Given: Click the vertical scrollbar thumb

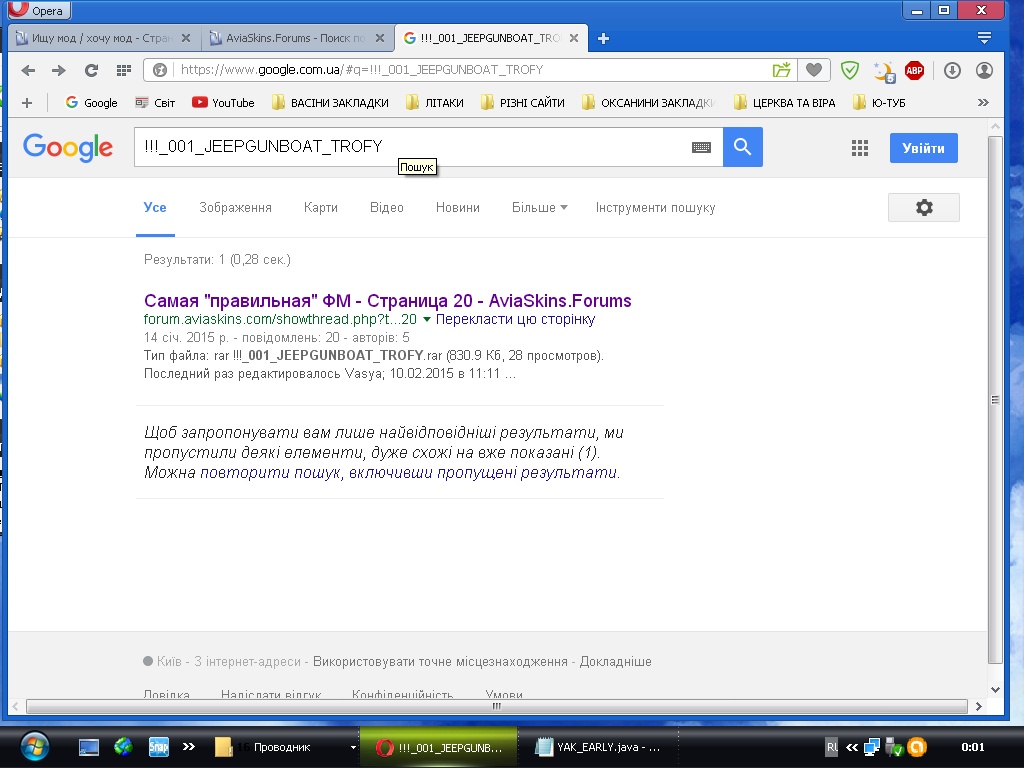Looking at the screenshot, I should click(995, 400).
